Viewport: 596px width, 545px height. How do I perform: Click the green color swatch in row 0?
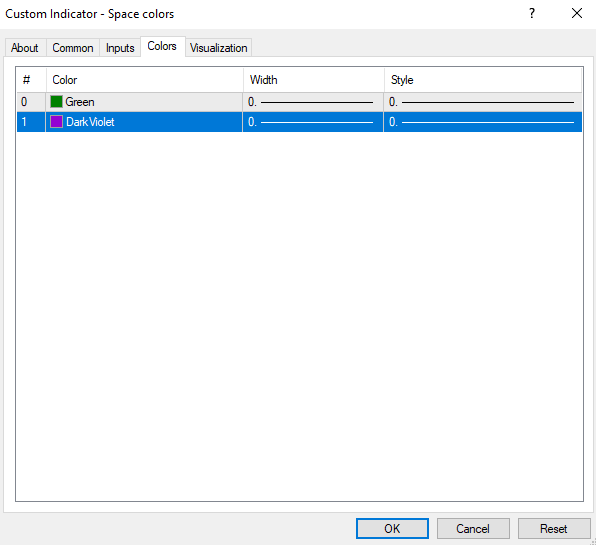56,102
